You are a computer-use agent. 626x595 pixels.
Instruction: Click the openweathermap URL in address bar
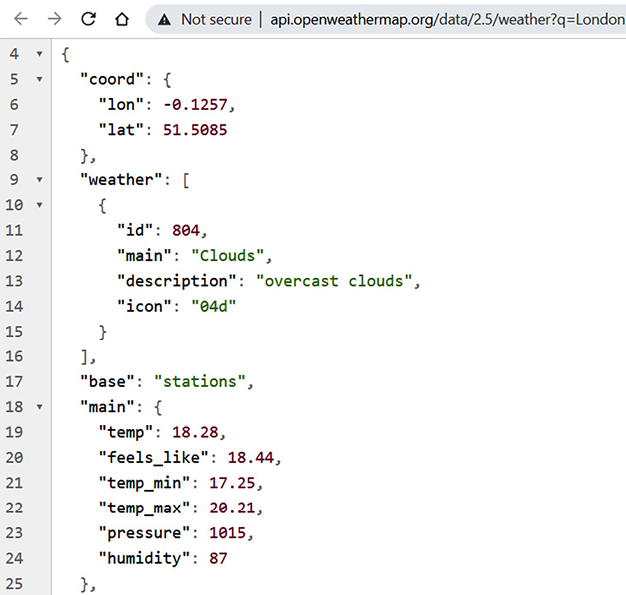click(x=447, y=19)
